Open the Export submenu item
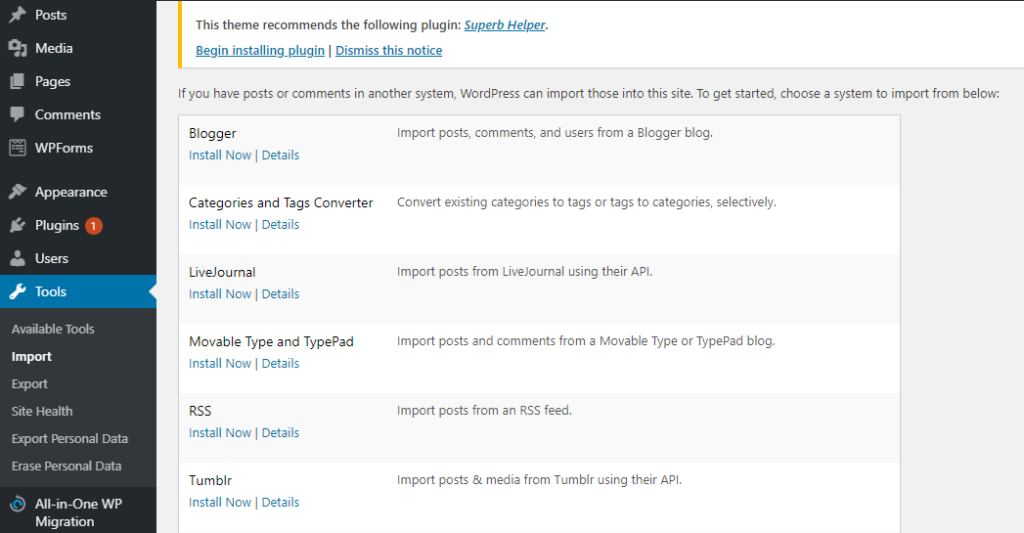Screen dimensions: 1024x533 tap(29, 384)
